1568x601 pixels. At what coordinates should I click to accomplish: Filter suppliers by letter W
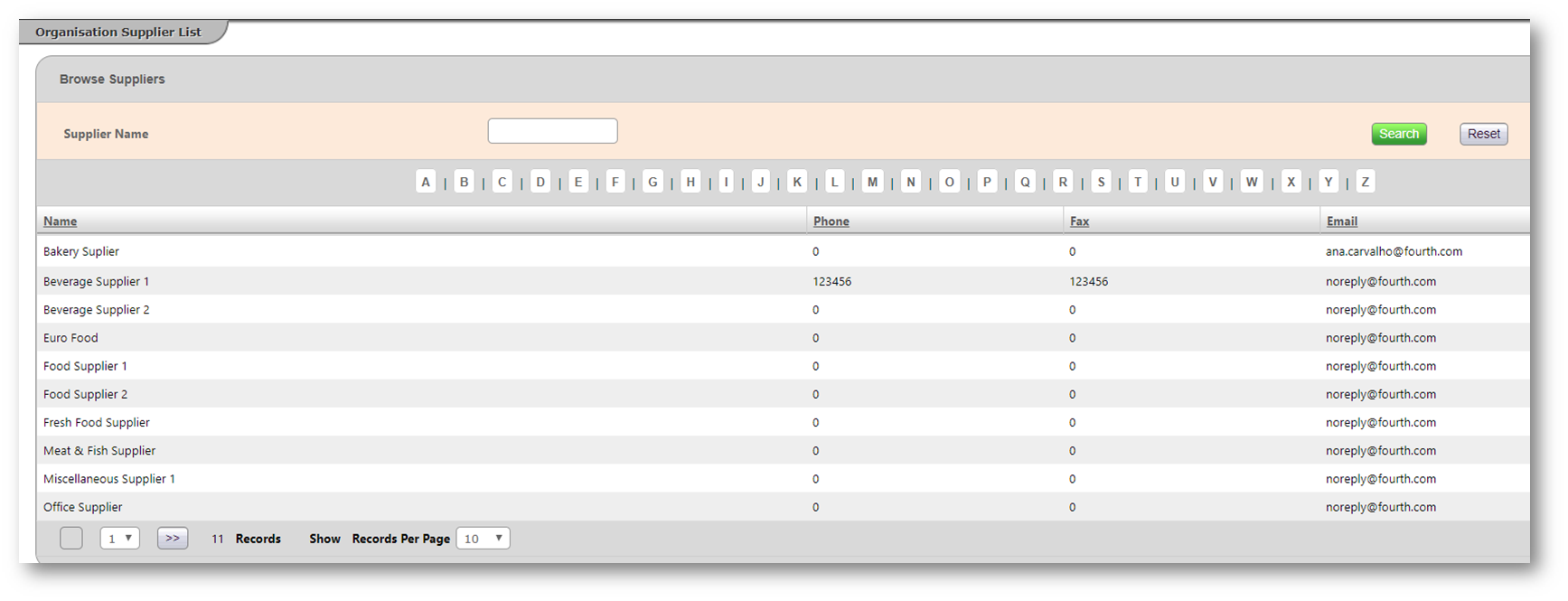(x=1252, y=182)
